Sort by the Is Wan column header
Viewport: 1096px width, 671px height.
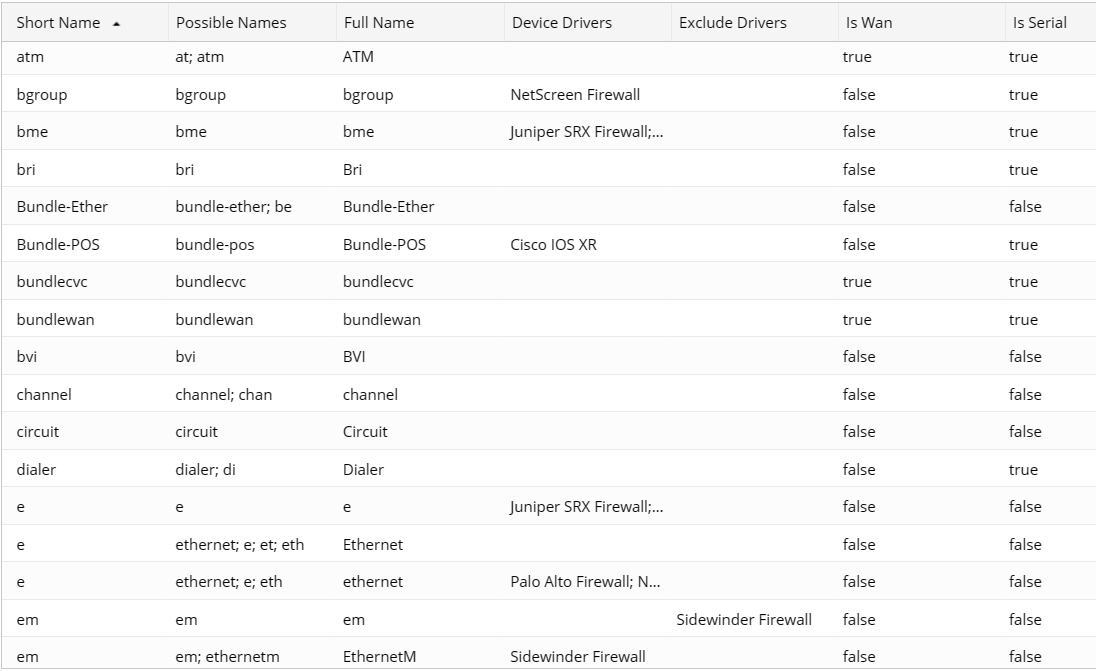(869, 23)
